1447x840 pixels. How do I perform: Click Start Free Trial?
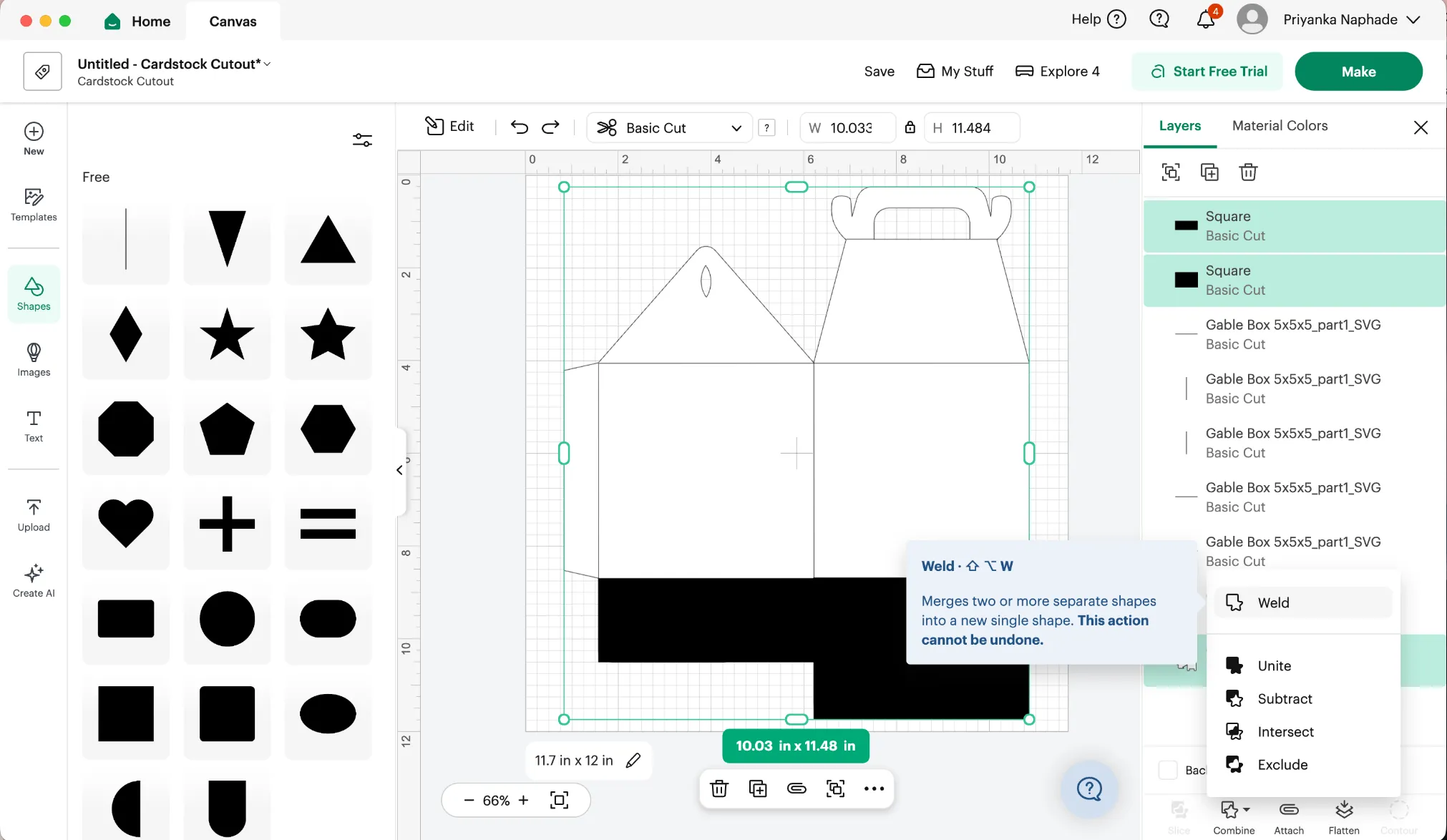point(1207,72)
